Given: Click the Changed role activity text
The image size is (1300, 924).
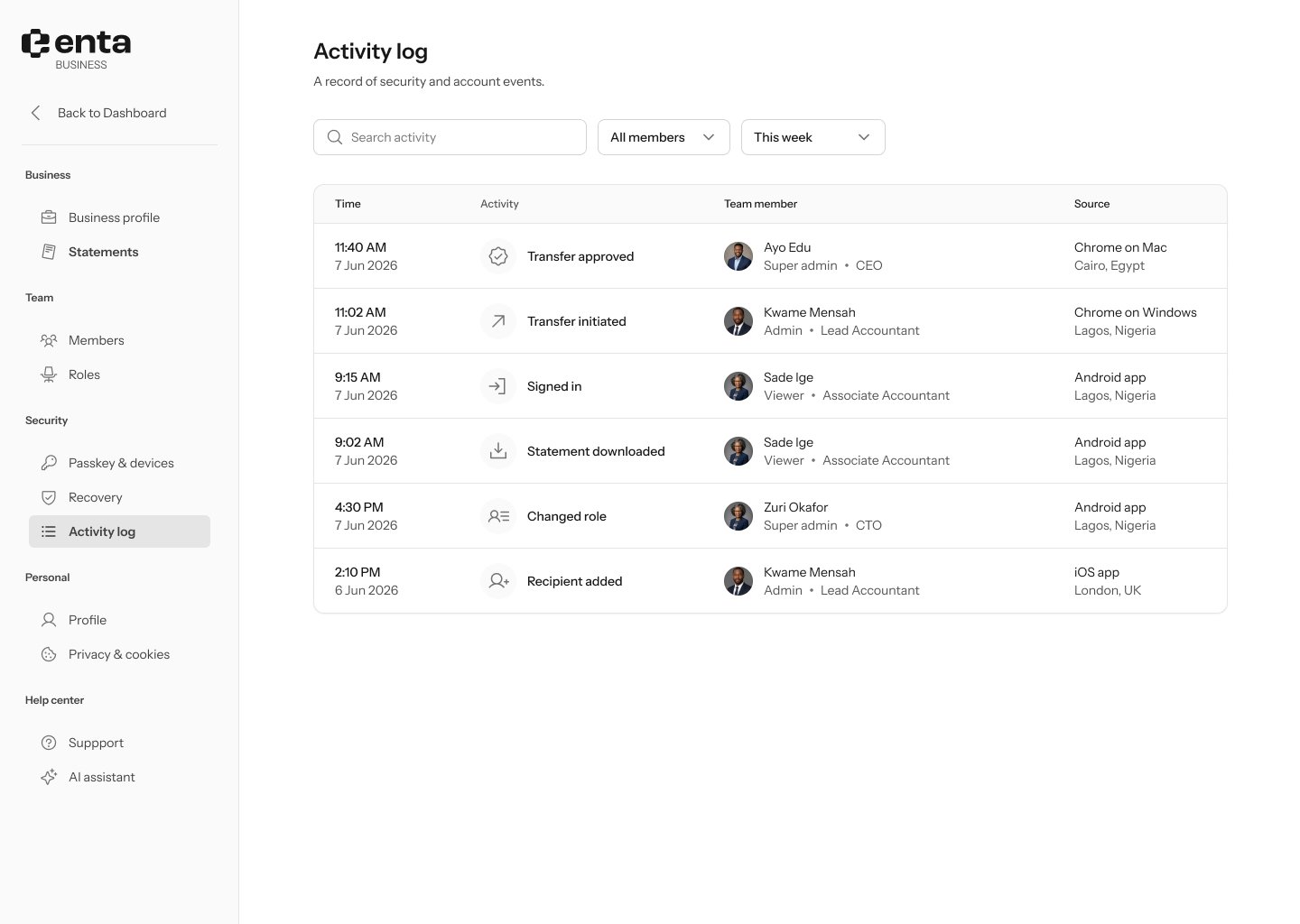Looking at the screenshot, I should coord(567,516).
